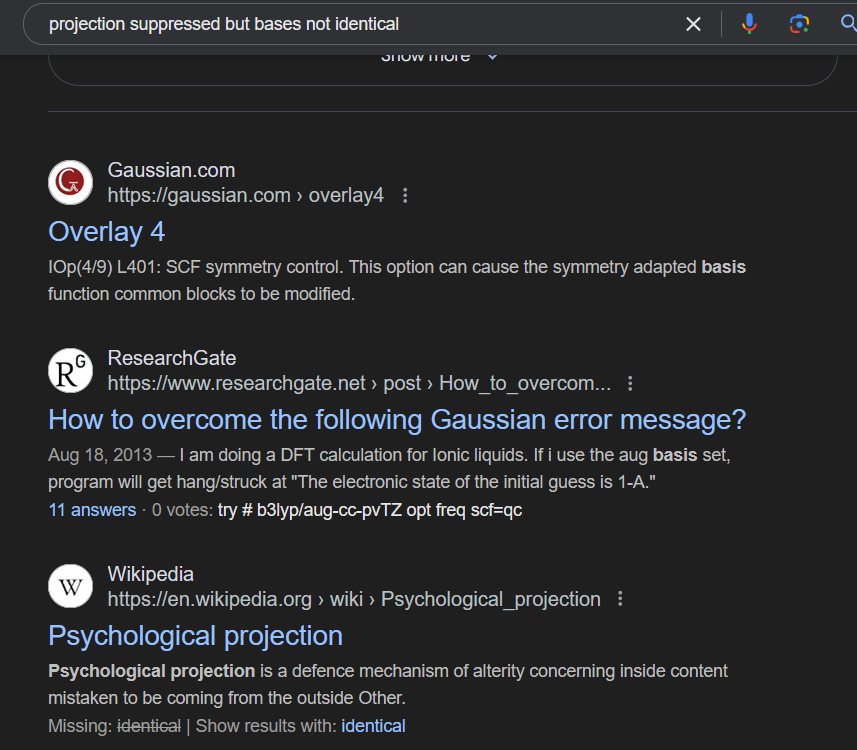Click the Gaussian.com favicon logo
857x750 pixels.
(70, 182)
